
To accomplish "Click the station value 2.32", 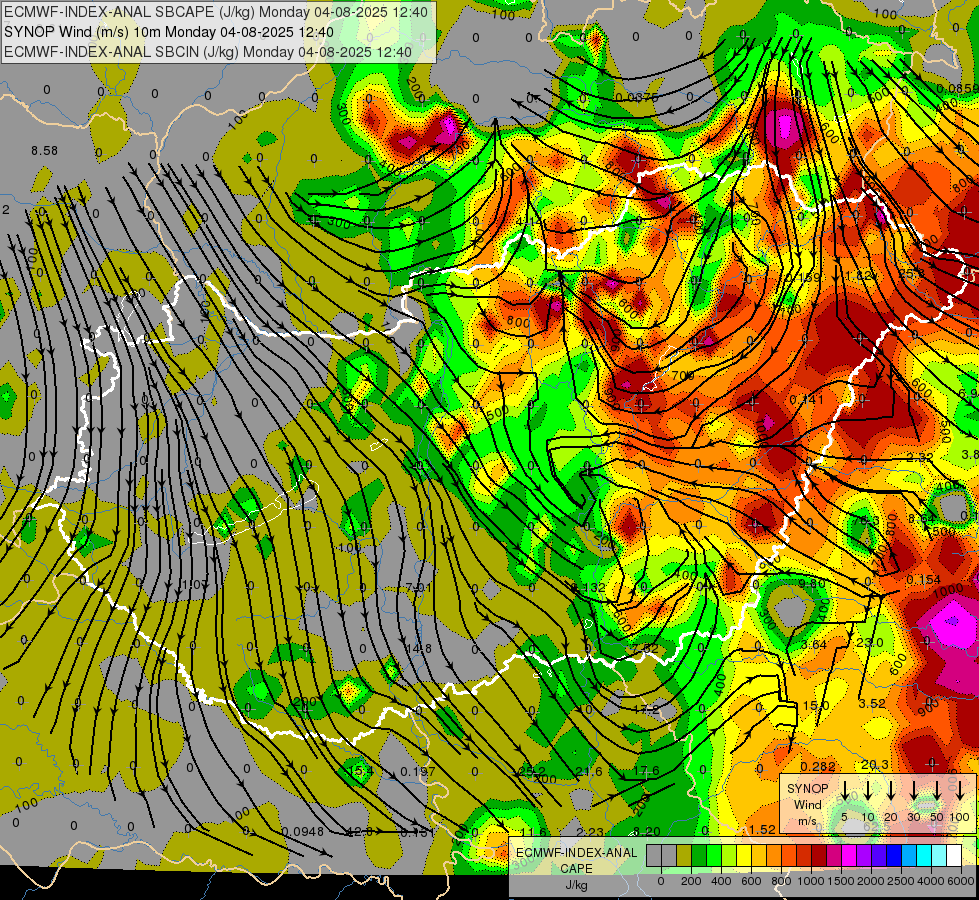I will coord(920,457).
